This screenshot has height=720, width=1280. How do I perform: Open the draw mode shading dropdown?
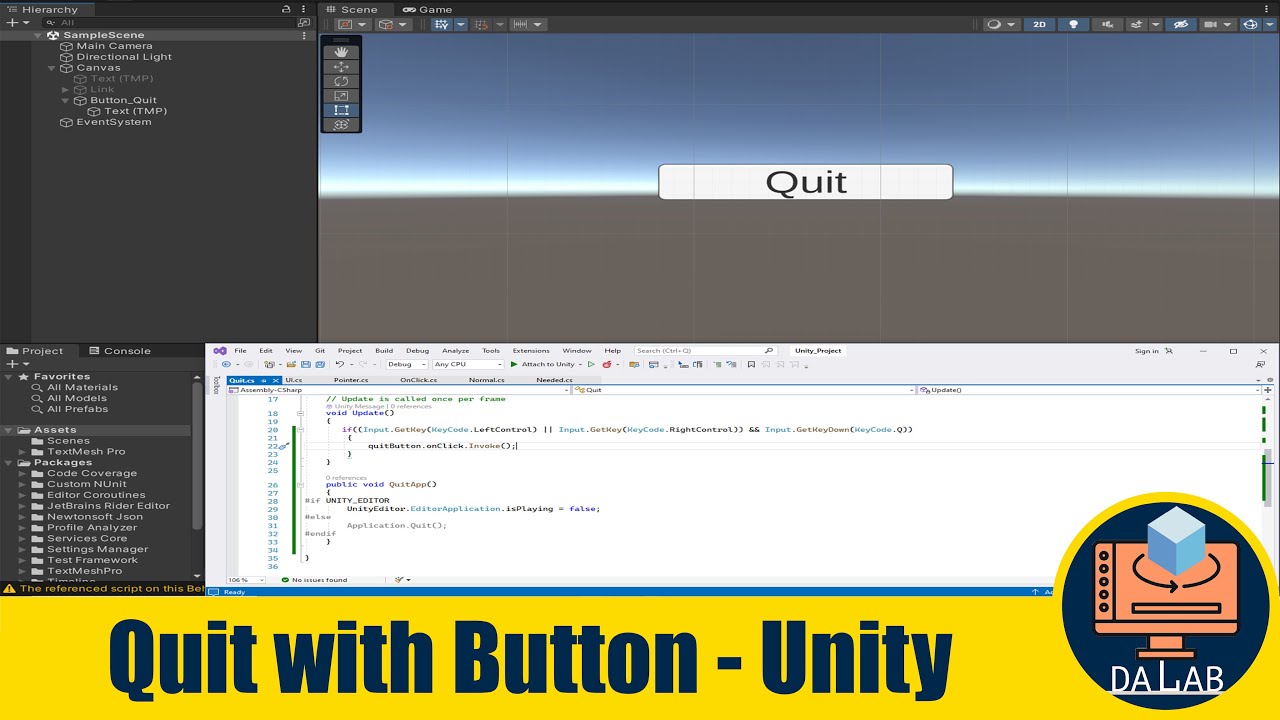click(x=1000, y=24)
